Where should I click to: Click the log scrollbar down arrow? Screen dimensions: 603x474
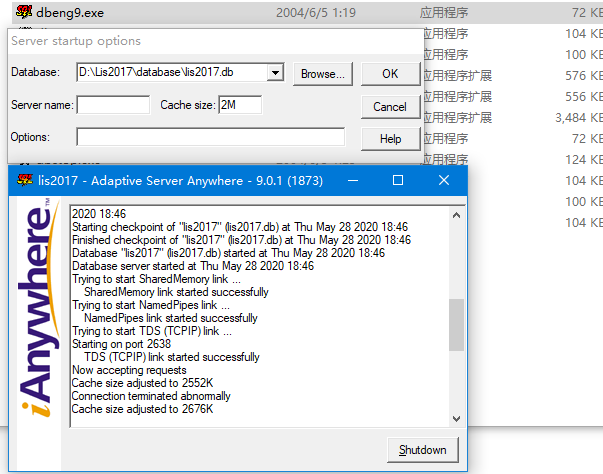tap(456, 419)
